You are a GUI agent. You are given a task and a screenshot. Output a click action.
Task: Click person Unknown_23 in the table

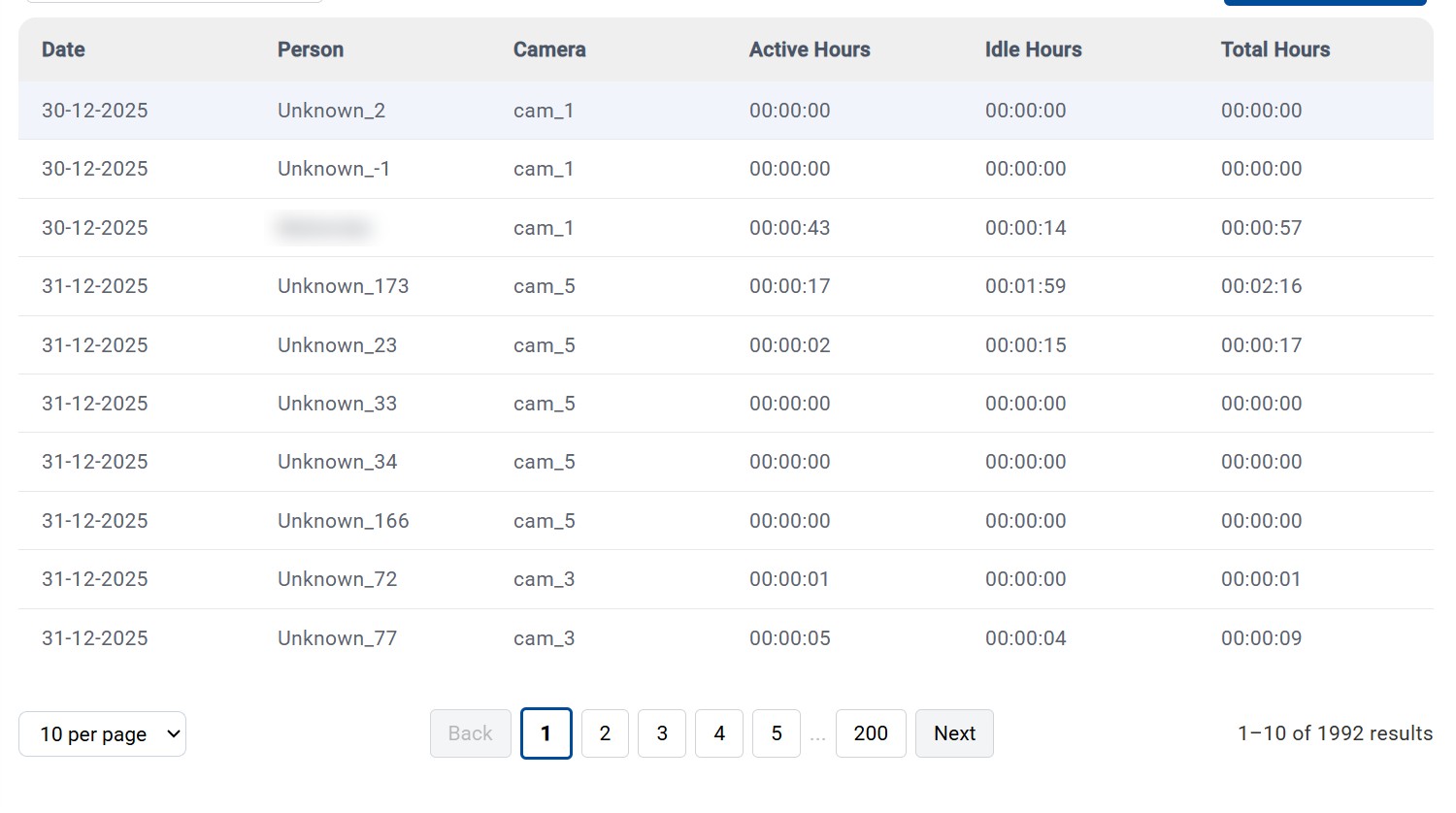tap(337, 345)
